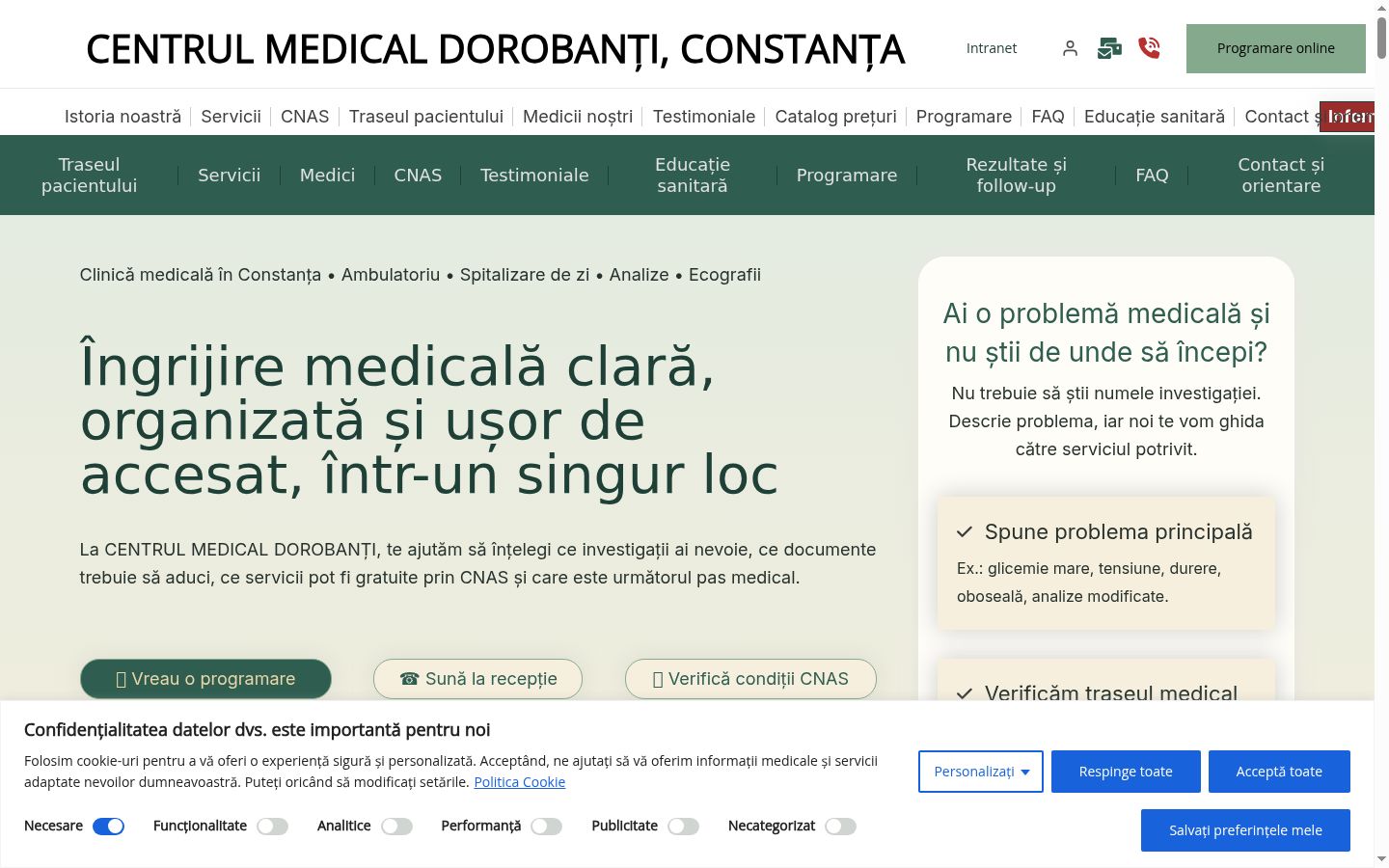Click Respinge toate cookie button
The image size is (1389, 868).
pos(1126,772)
